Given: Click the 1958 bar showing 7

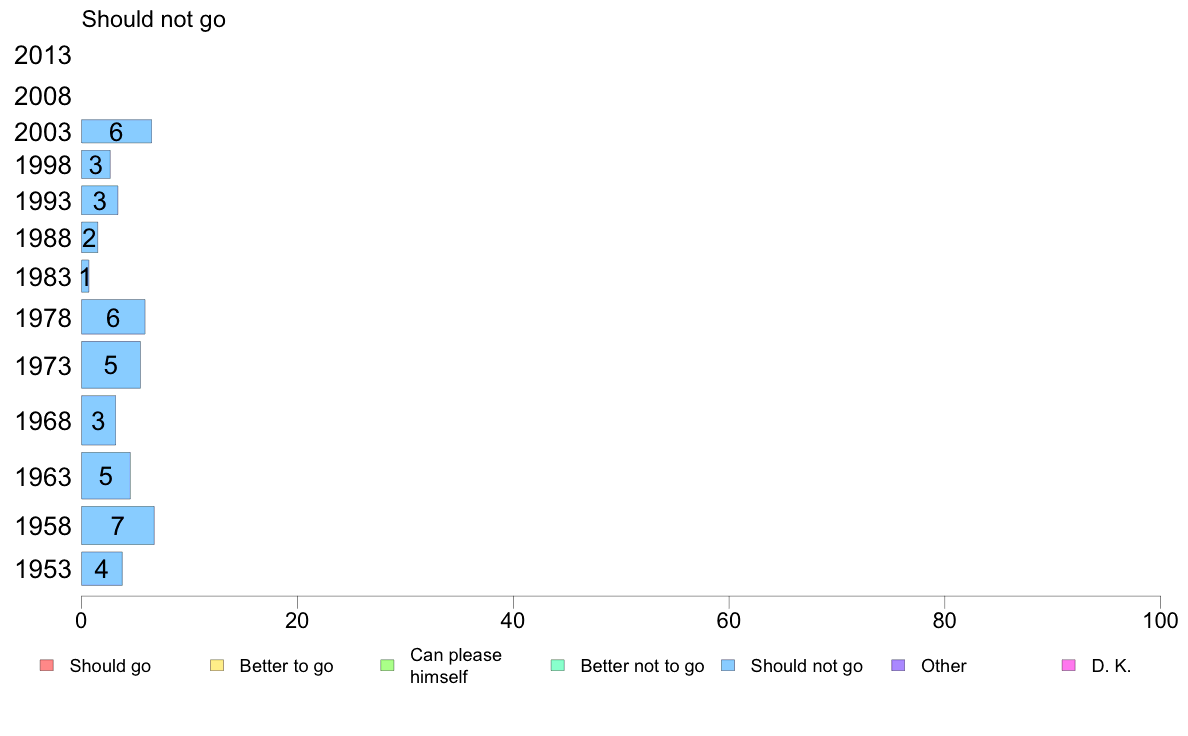Looking at the screenshot, I should (117, 525).
